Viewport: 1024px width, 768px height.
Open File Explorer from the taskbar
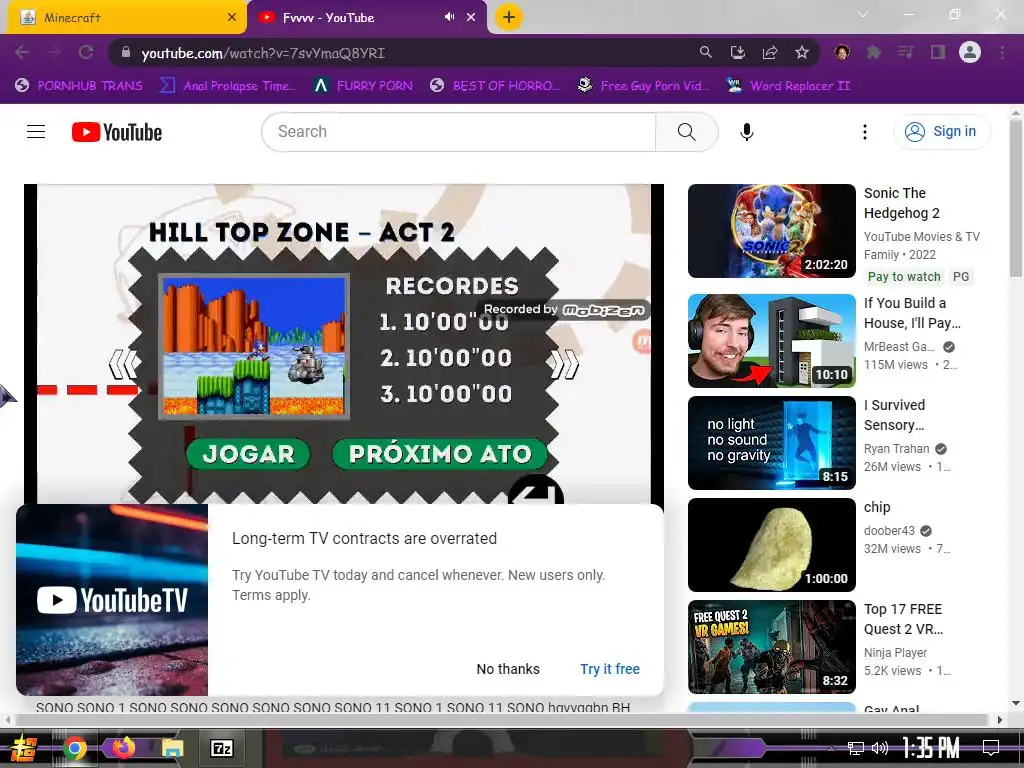(x=172, y=748)
